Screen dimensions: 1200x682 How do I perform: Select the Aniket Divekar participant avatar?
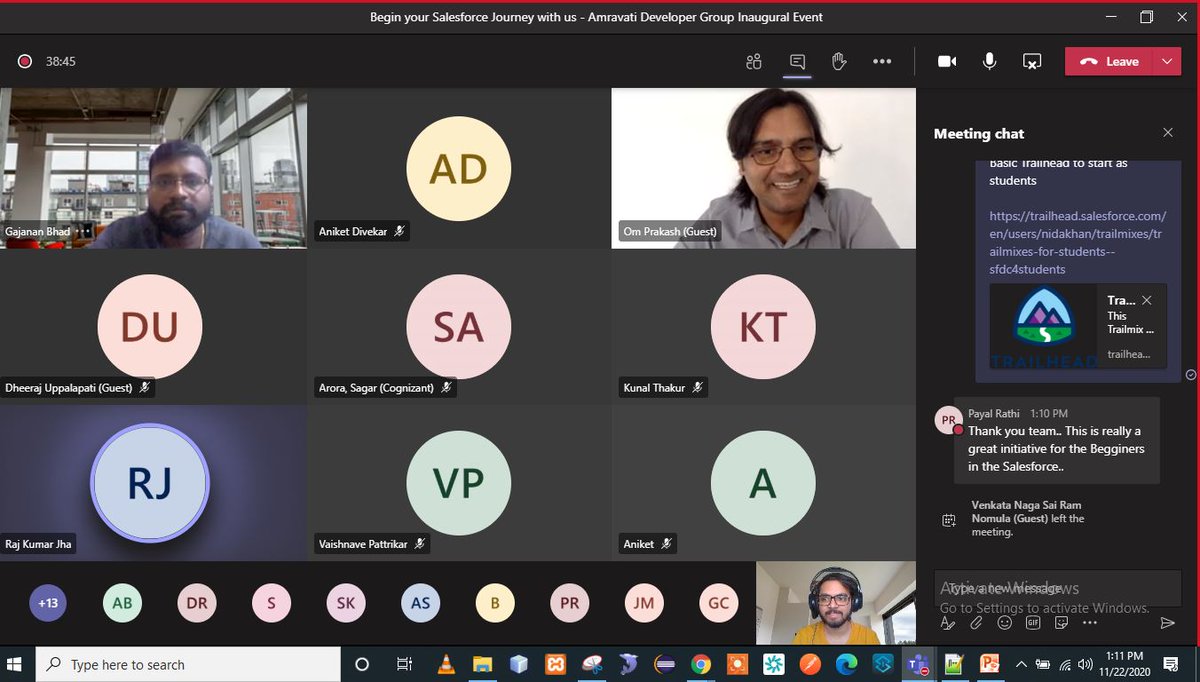tap(458, 168)
